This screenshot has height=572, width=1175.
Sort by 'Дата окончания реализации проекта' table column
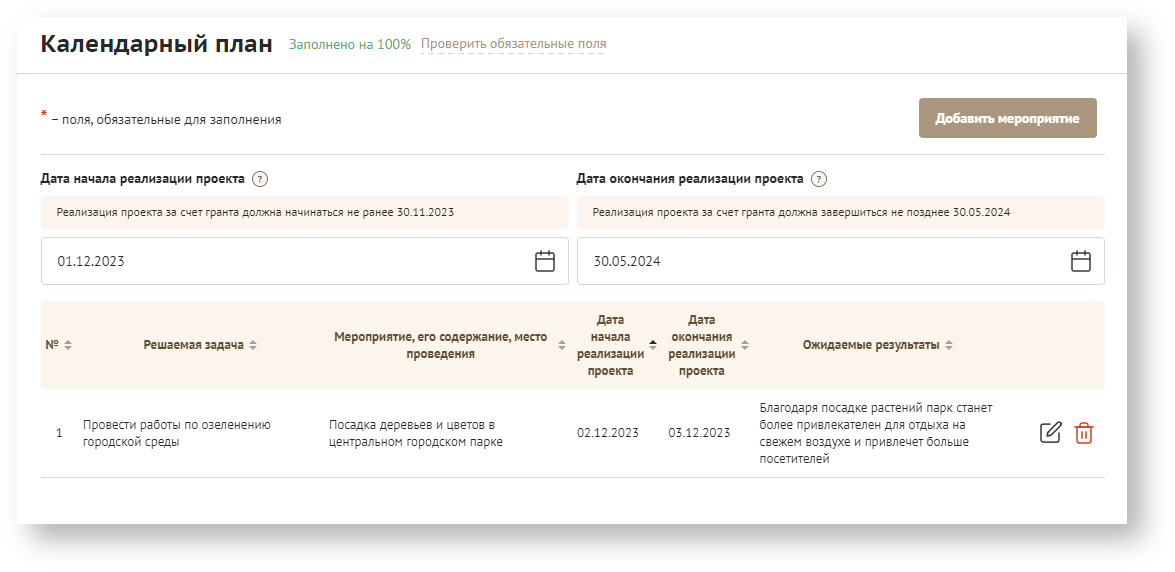pos(745,345)
